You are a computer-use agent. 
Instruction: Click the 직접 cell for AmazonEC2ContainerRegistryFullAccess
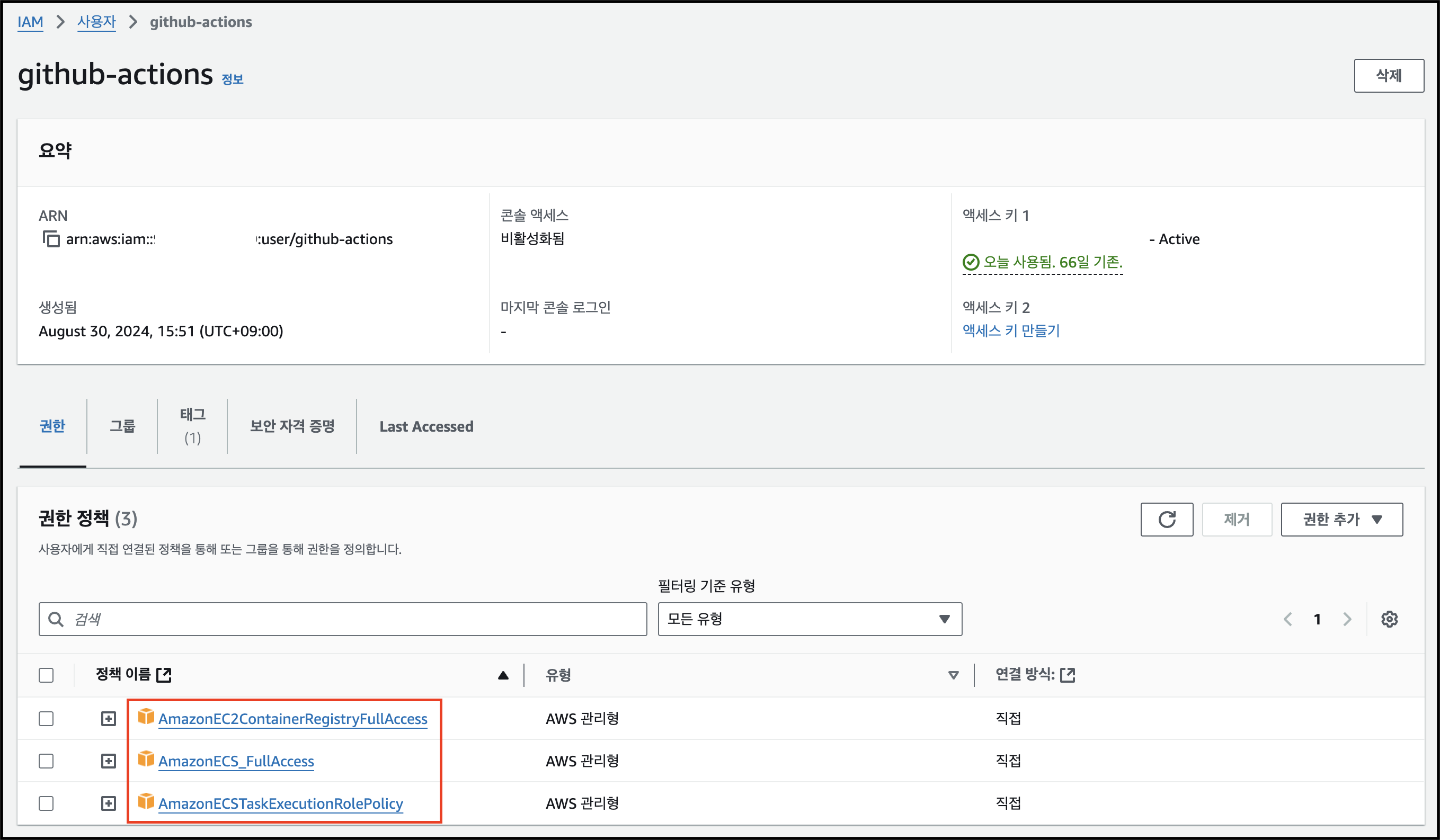[1008, 719]
